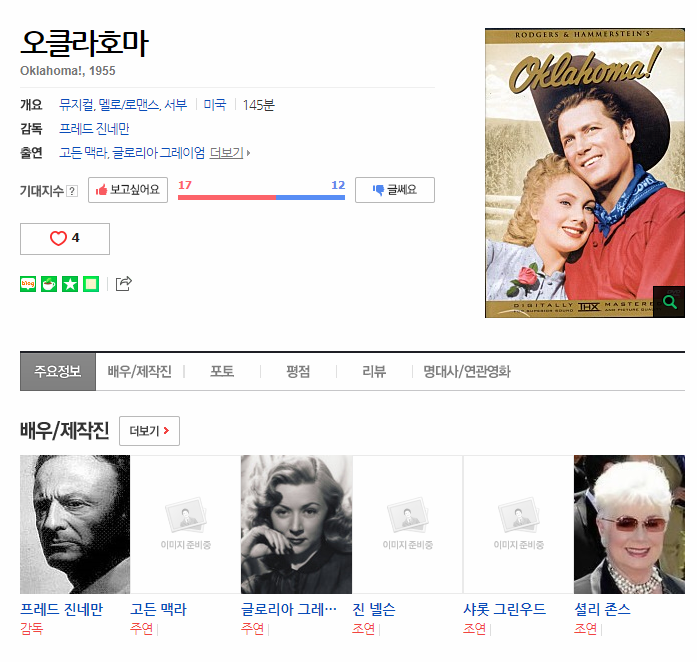Vote 글쎄요 thumbs down
Viewport: 697px width, 662px height.
394,190
